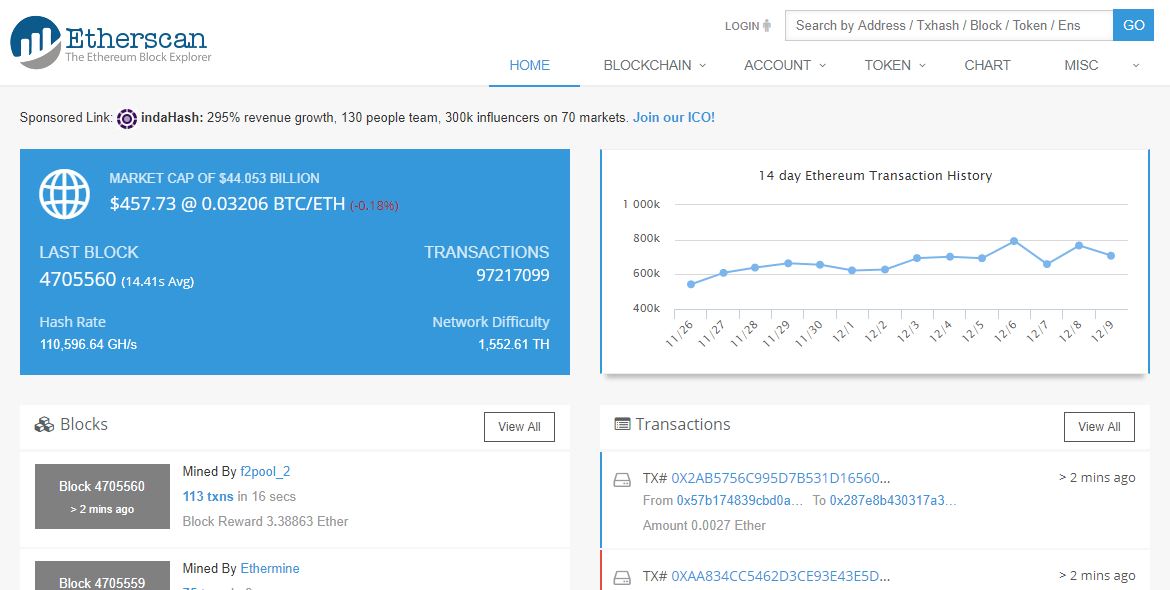Click the indaHash sponsor icon
Viewport: 1170px width, 590px height.
[x=128, y=118]
